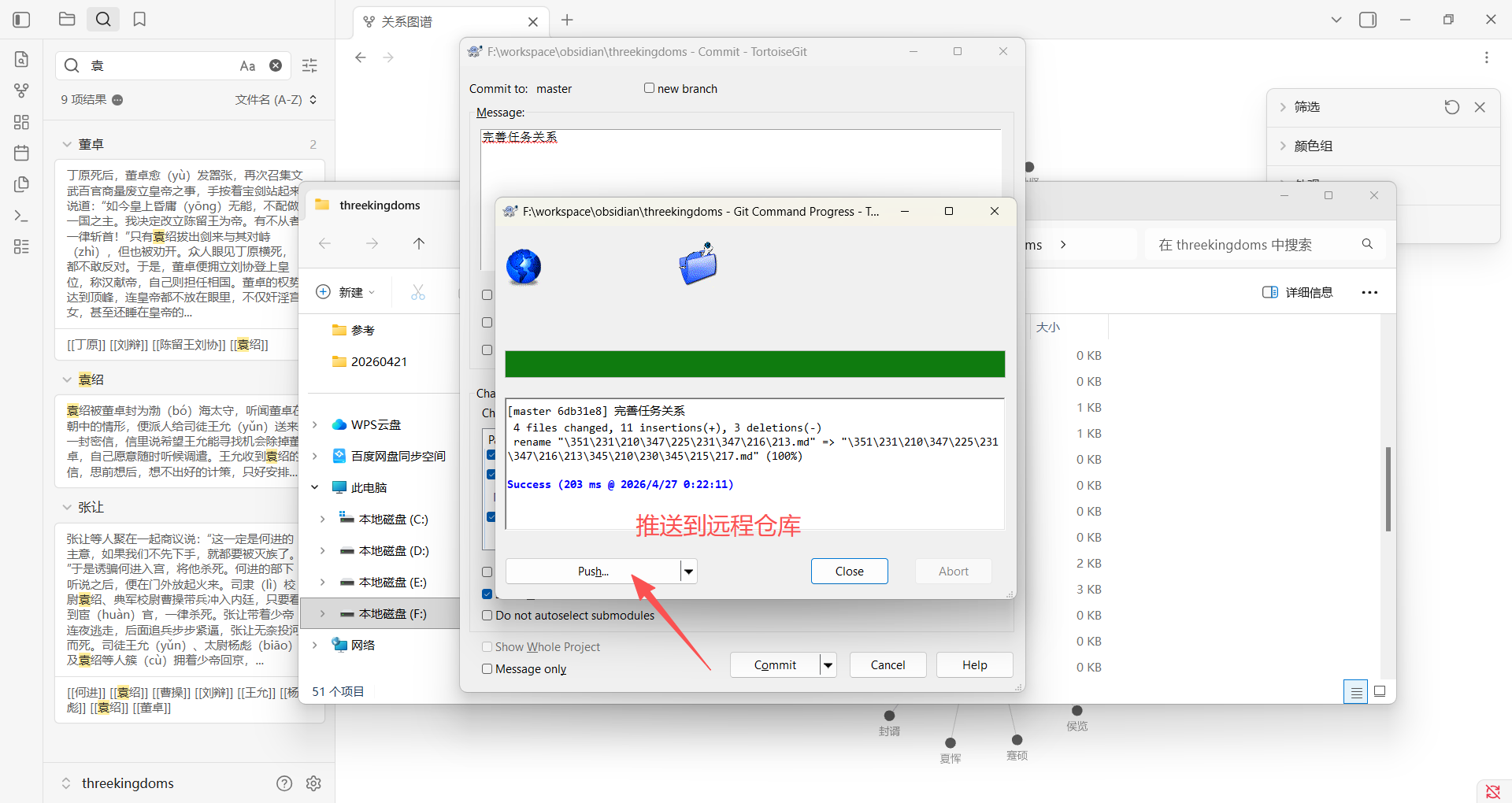Open more options vertical dots in graph view
Screen dimensions: 1512x803
tap(1486, 57)
